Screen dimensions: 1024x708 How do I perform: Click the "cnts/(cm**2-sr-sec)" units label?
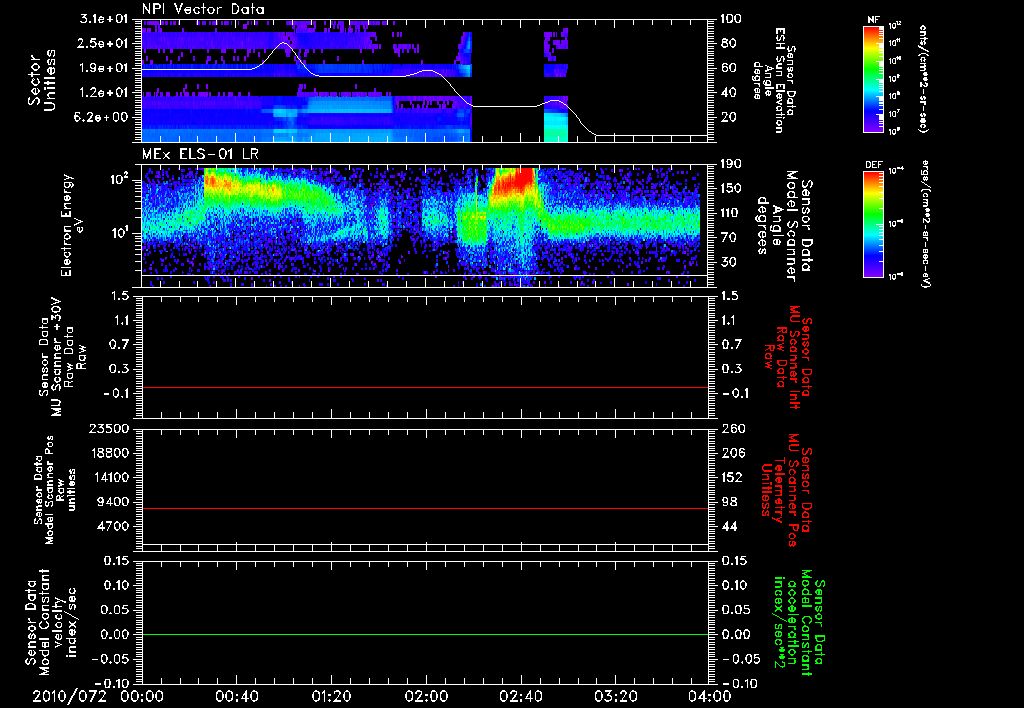(923, 79)
